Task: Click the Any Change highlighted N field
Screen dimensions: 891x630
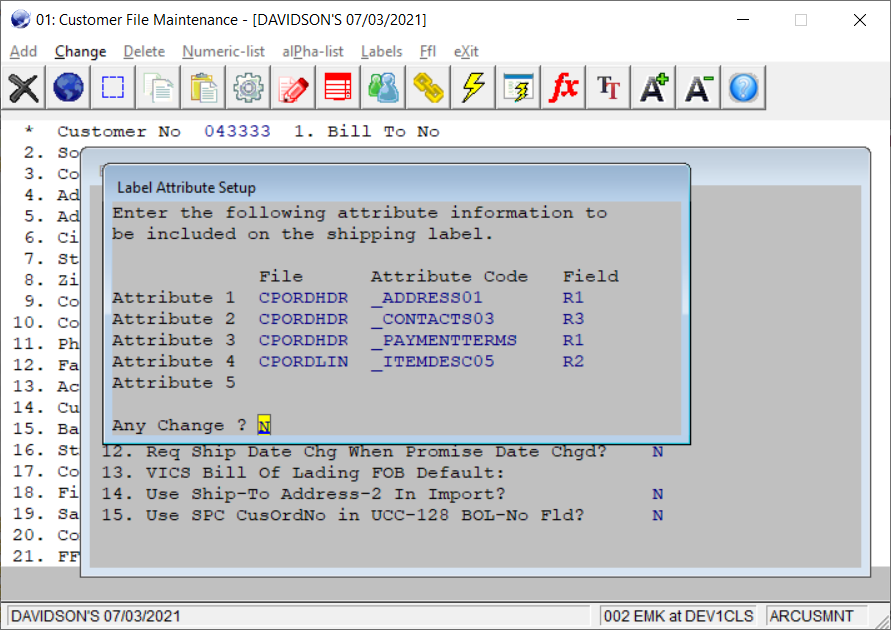Action: click(264, 425)
